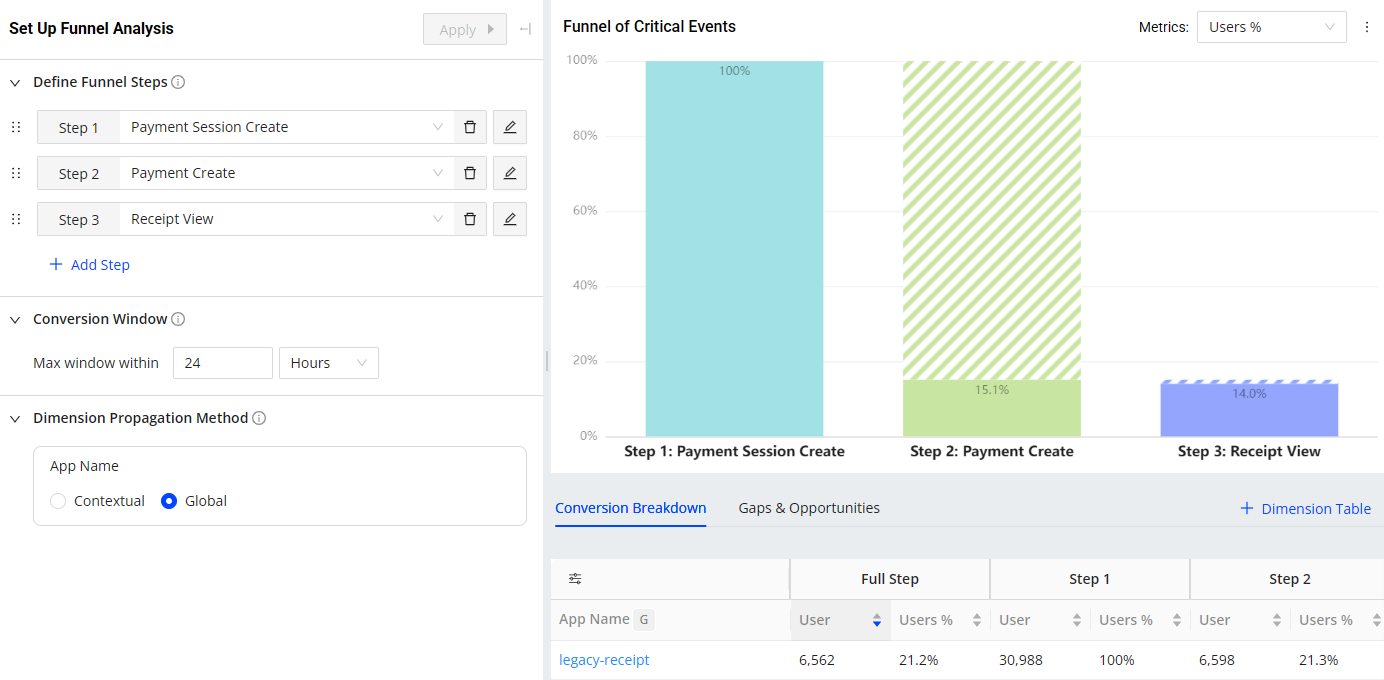Click drag handle beside Step 1

point(16,127)
